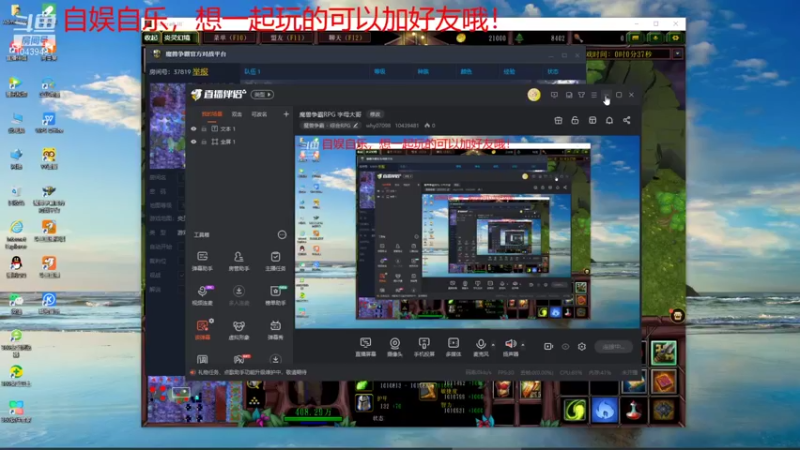Add 手机投屏 phone mirroring source
Screen dimensions: 800x450
click(x=424, y=346)
